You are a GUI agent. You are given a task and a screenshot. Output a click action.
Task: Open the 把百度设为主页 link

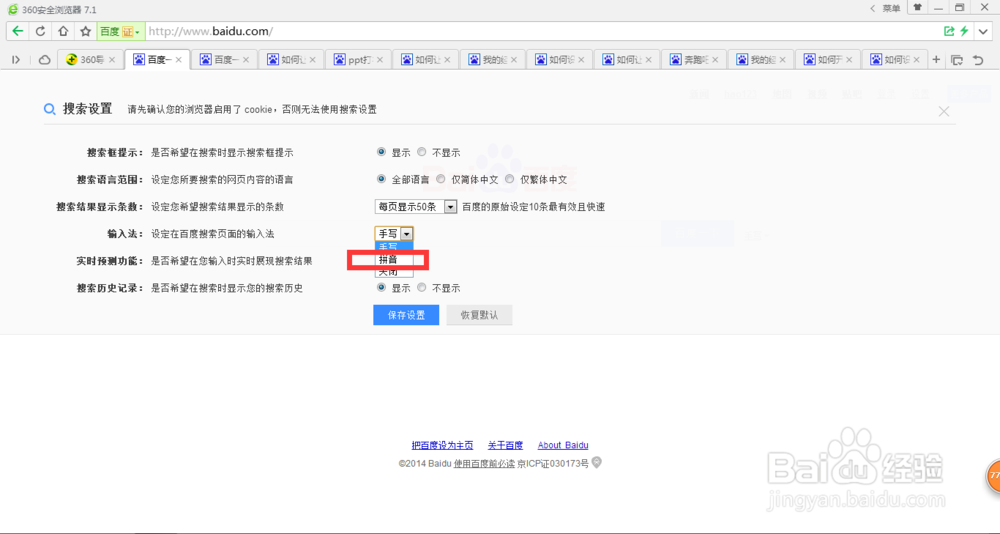tap(443, 445)
